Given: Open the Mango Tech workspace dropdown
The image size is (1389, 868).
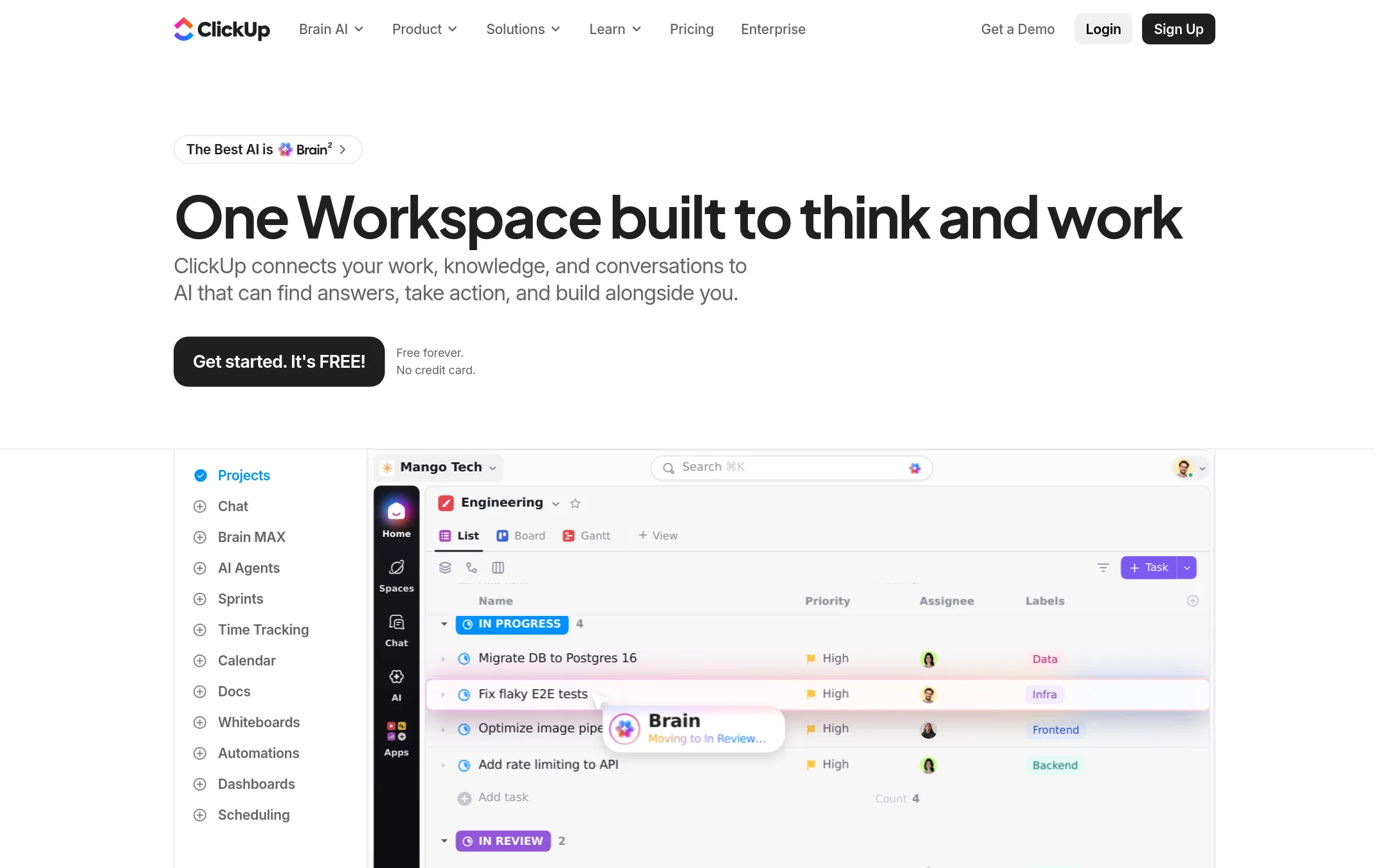Looking at the screenshot, I should point(440,467).
